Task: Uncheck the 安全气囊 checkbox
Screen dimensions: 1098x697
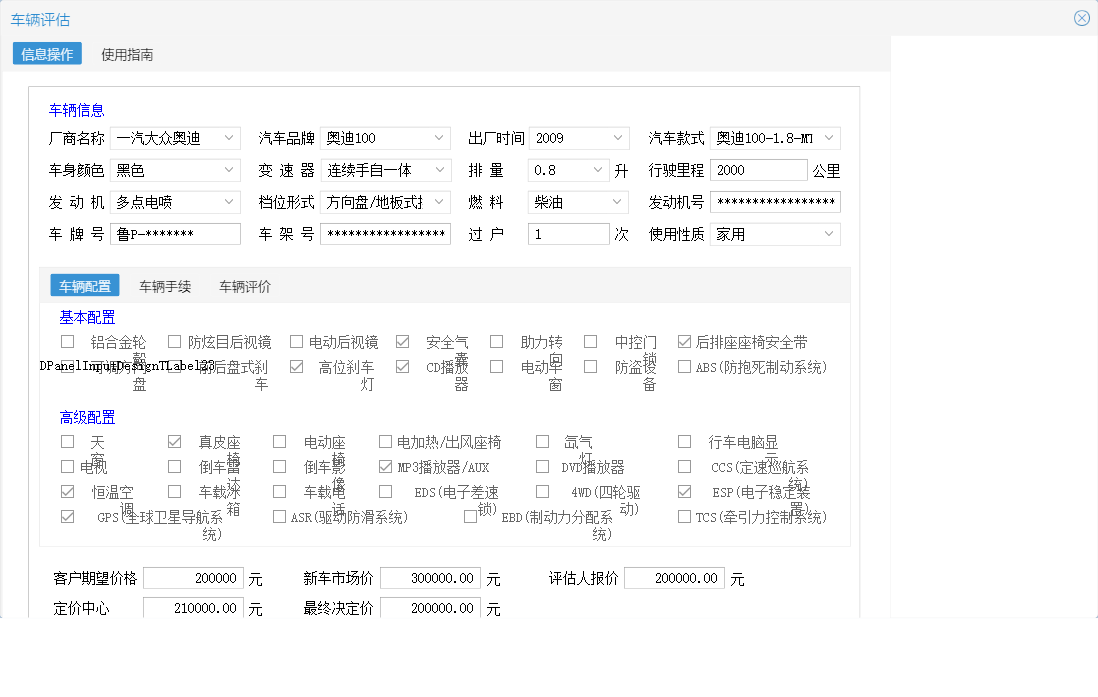Action: [402, 341]
